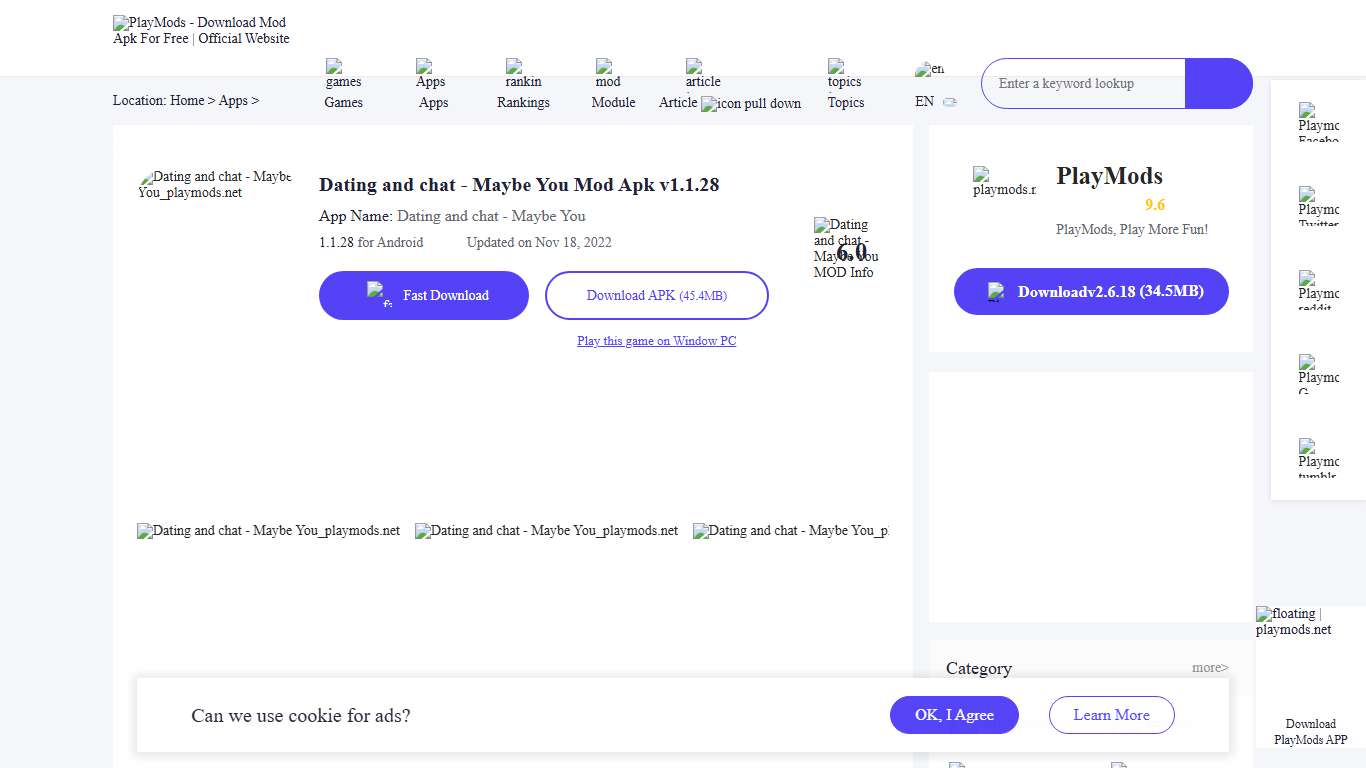Viewport: 1366px width, 768px height.
Task: Click the Dating and chat app icon
Action: click(215, 185)
